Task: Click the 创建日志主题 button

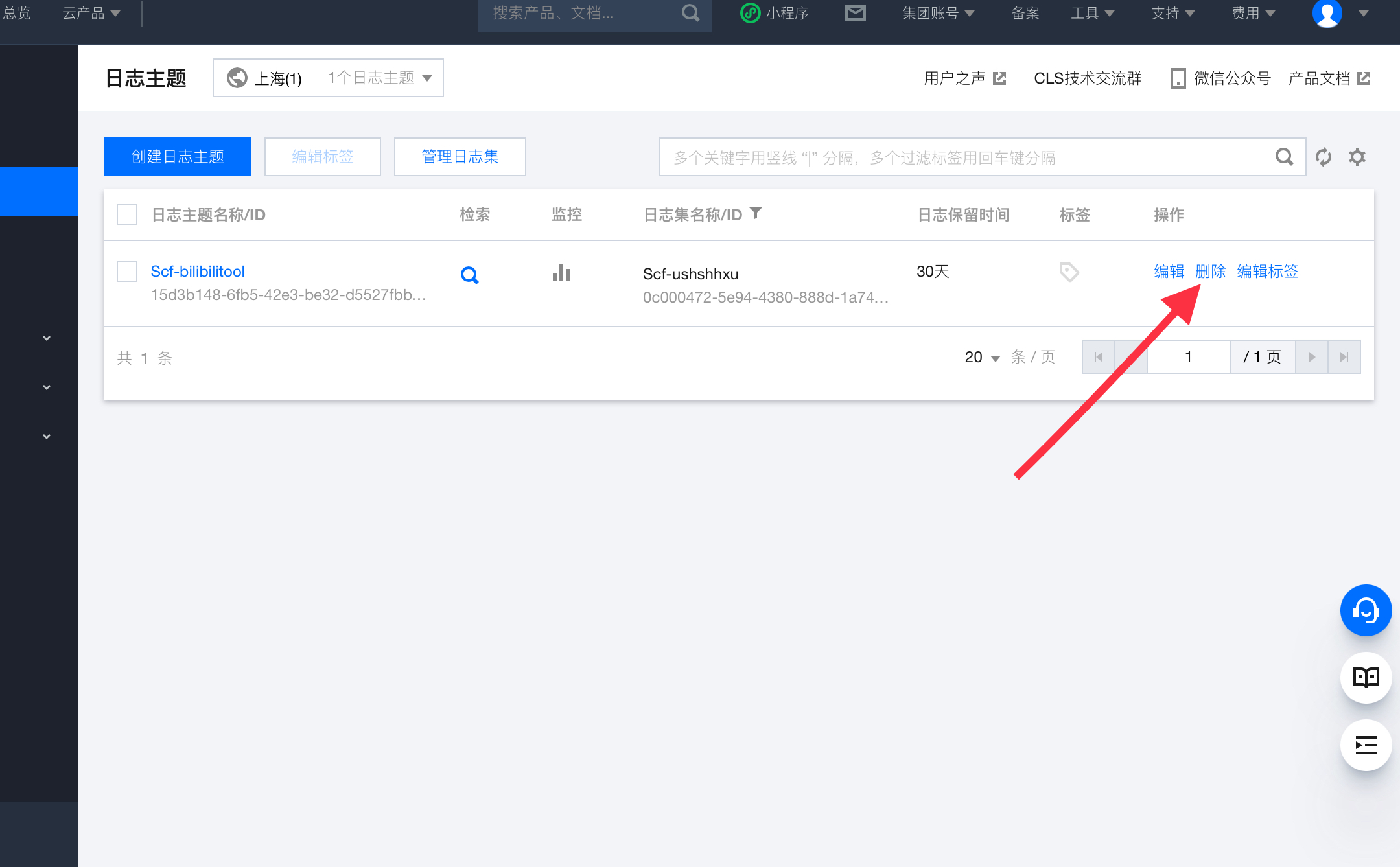Action: coord(177,156)
